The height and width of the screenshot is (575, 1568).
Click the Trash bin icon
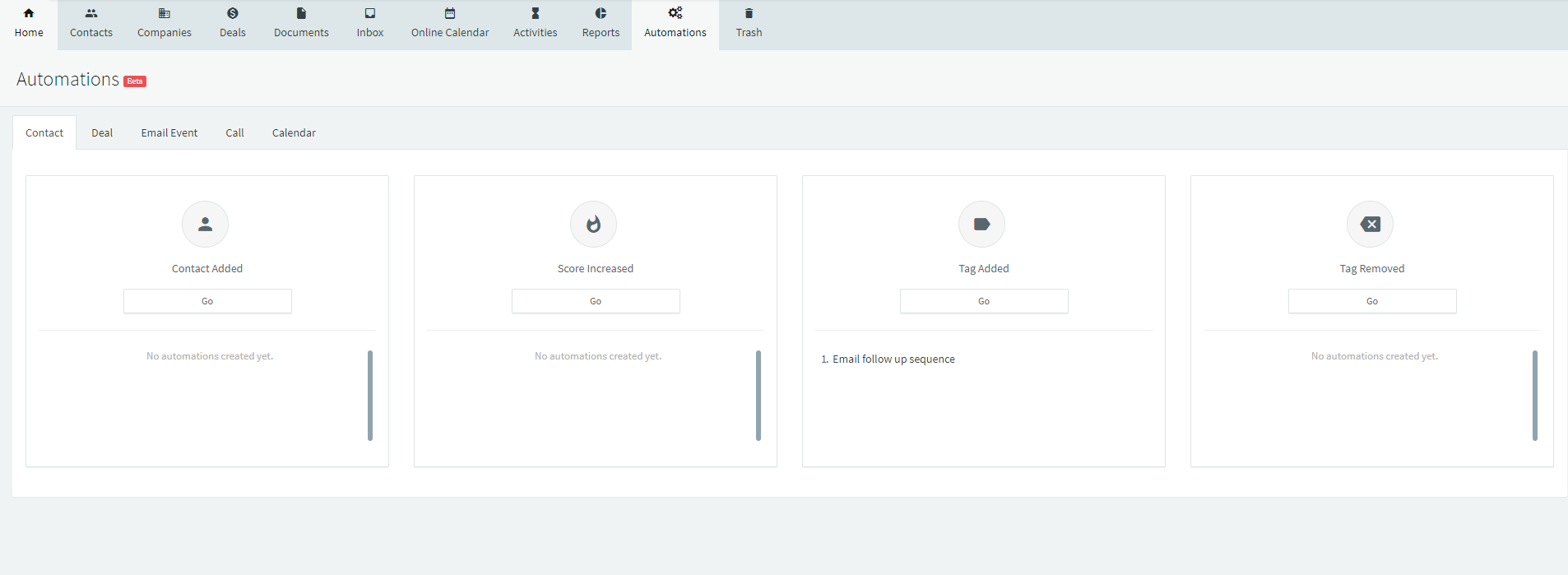tap(749, 13)
